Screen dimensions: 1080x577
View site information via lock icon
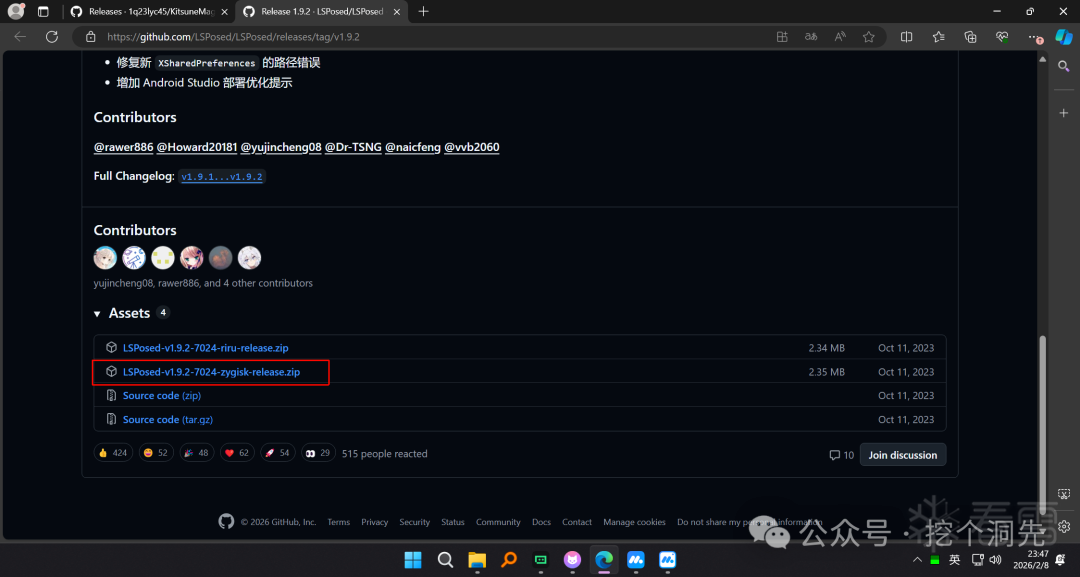coord(90,37)
